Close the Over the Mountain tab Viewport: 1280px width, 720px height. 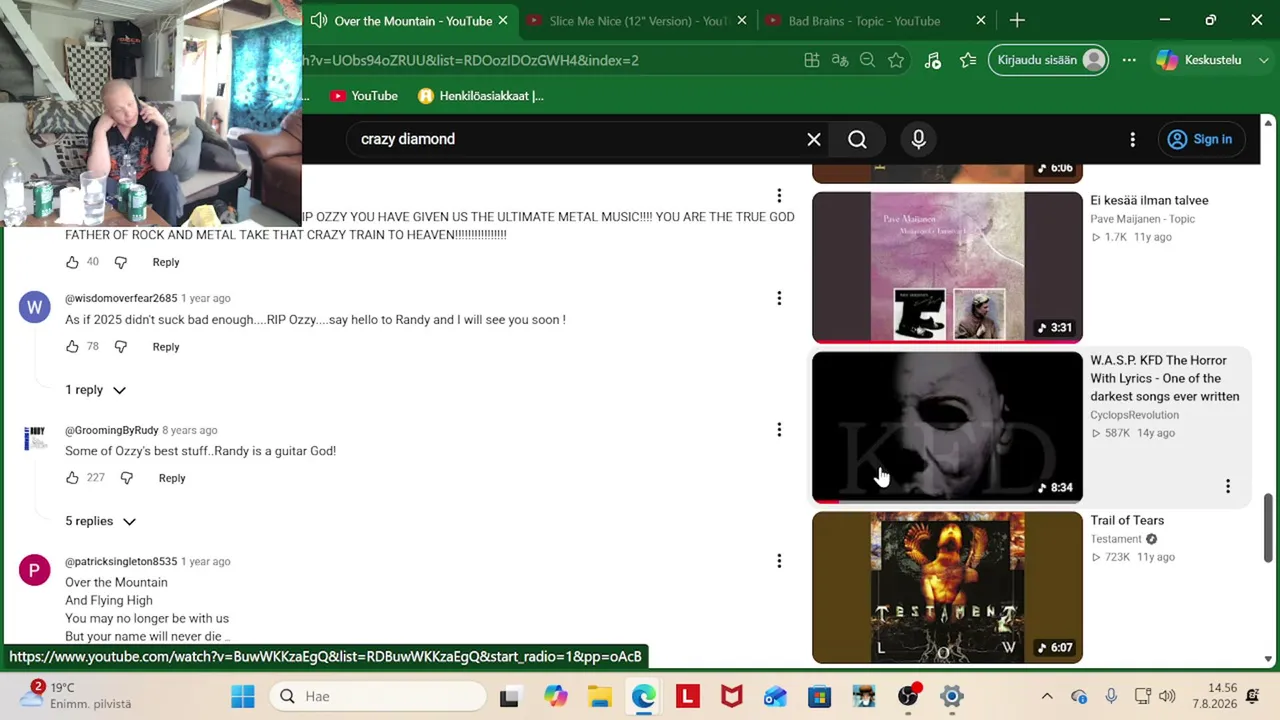[503, 20]
